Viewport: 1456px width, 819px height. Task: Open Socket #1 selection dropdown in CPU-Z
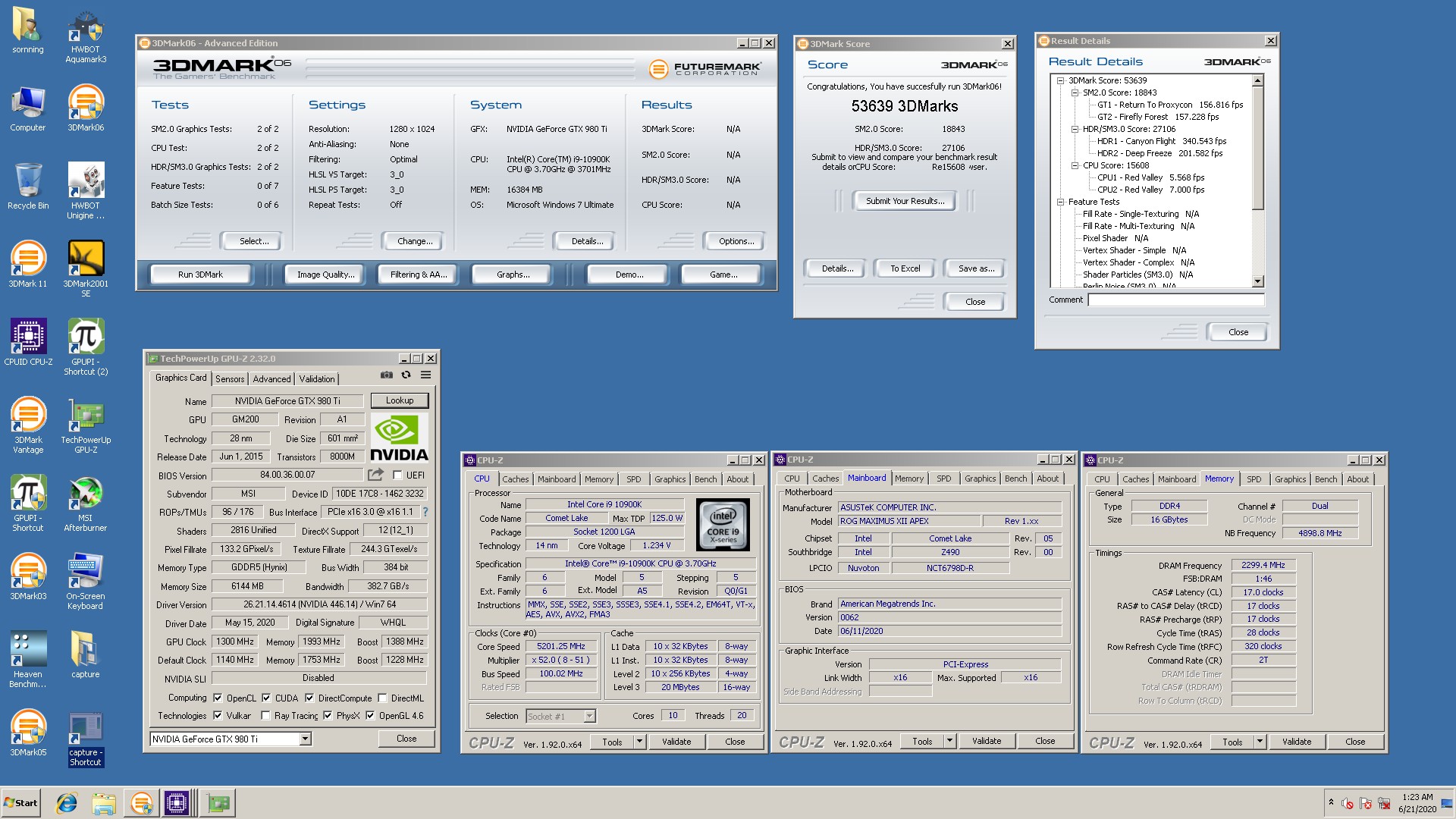(589, 717)
